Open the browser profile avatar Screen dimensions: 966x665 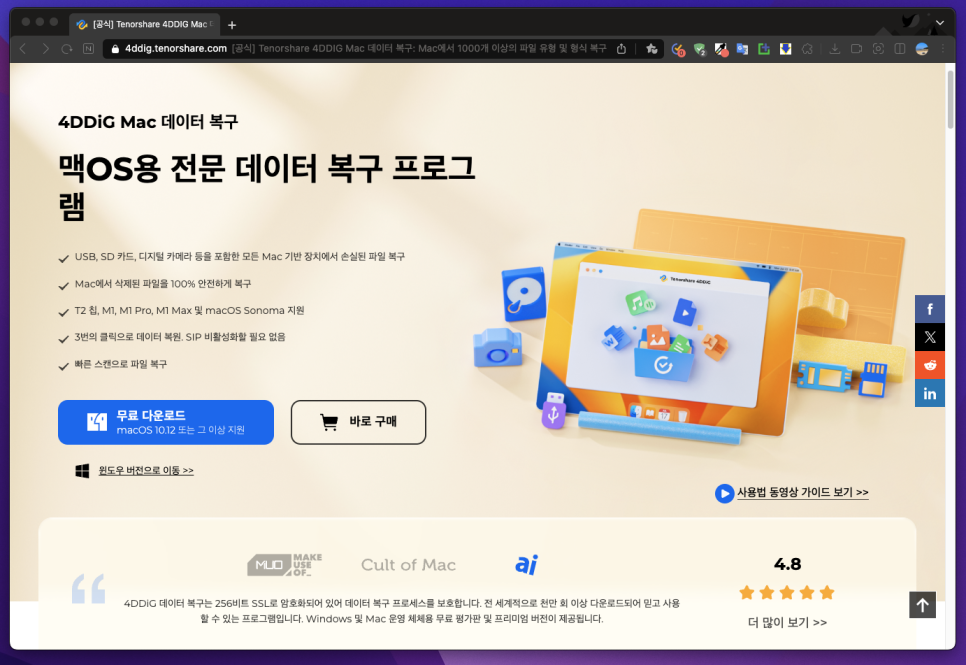(x=922, y=49)
